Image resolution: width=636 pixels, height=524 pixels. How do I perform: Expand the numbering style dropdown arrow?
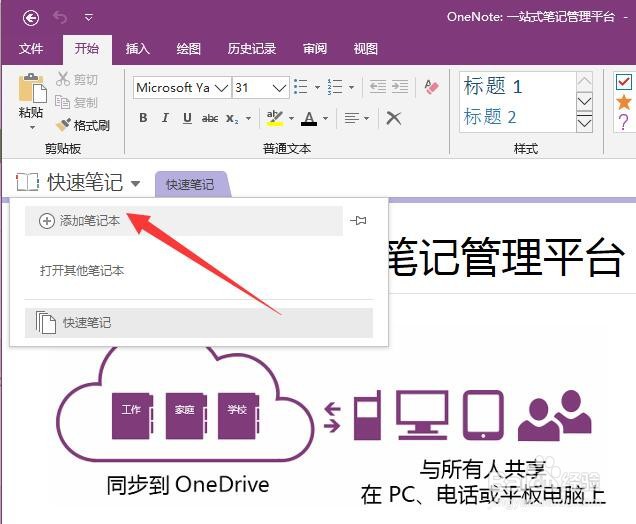click(351, 87)
